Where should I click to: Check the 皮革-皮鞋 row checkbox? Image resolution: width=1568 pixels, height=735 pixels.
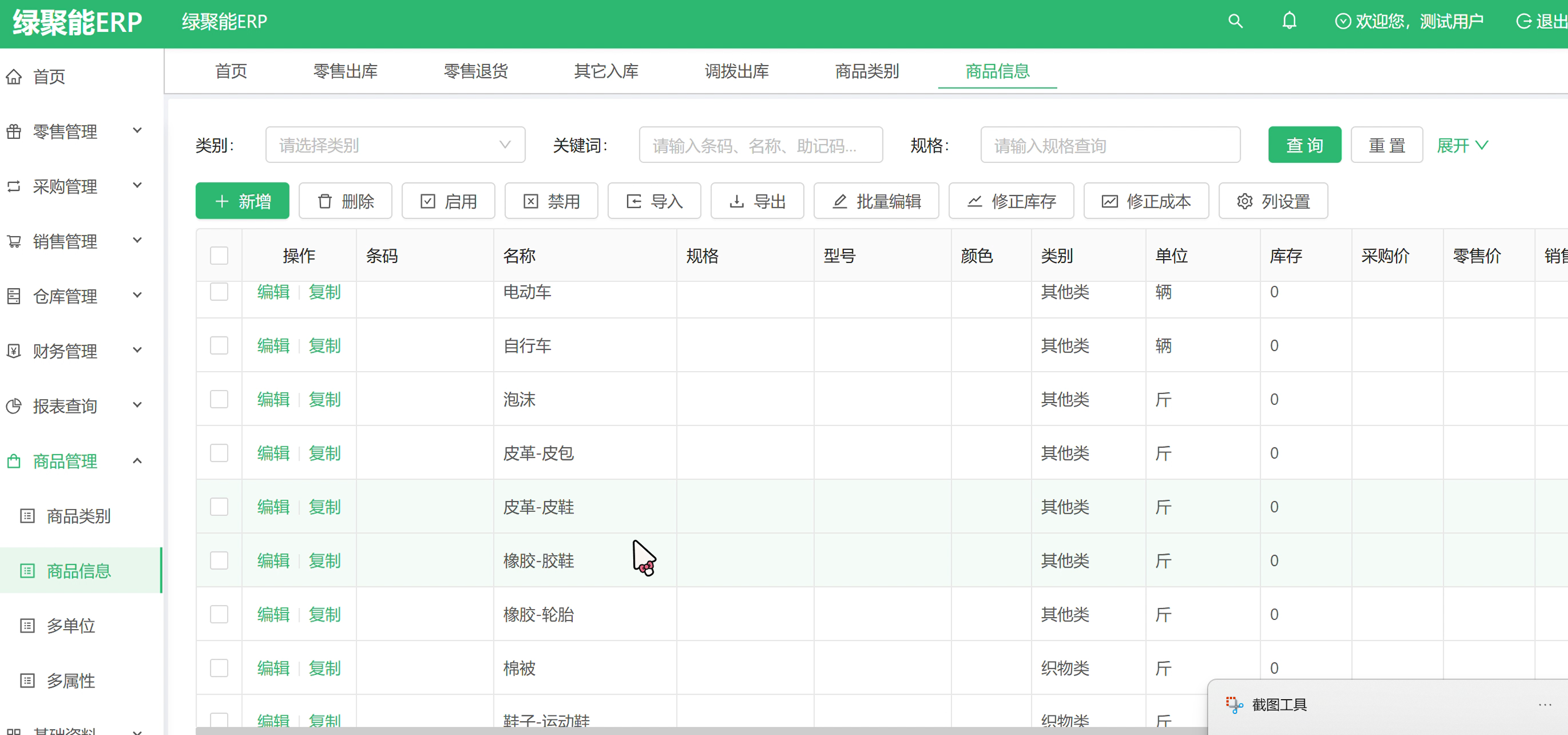tap(219, 507)
